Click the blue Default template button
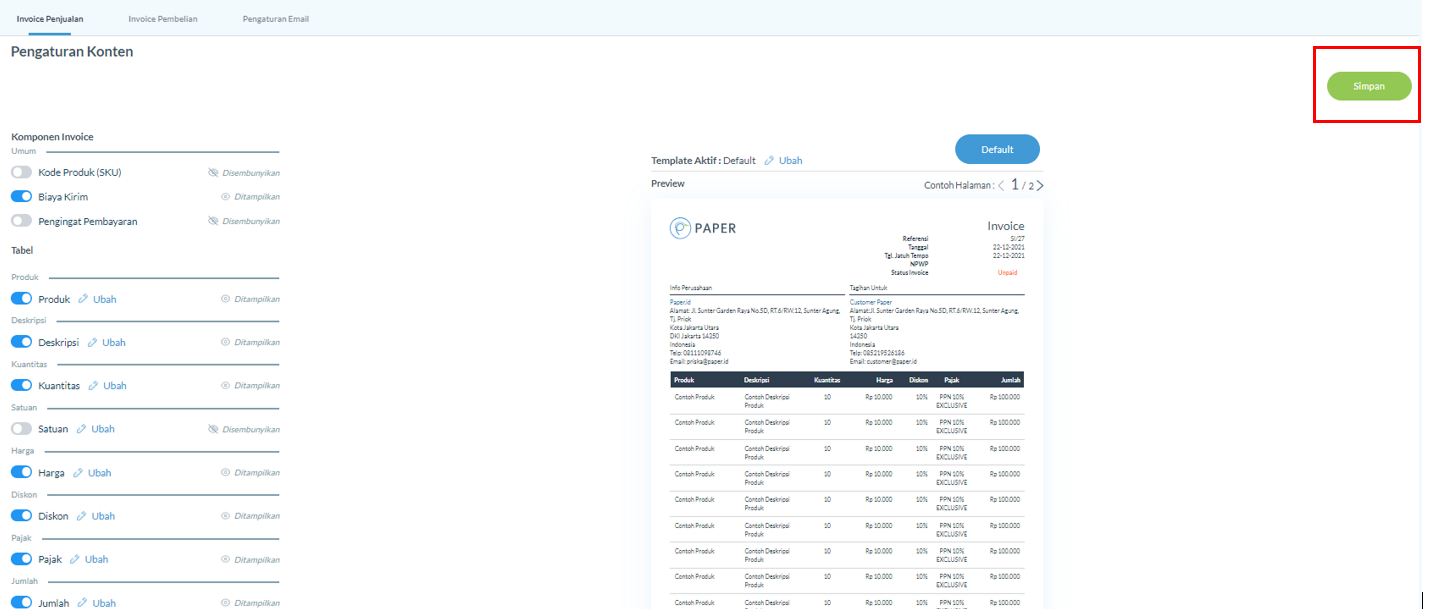The image size is (1429, 609). pos(997,149)
